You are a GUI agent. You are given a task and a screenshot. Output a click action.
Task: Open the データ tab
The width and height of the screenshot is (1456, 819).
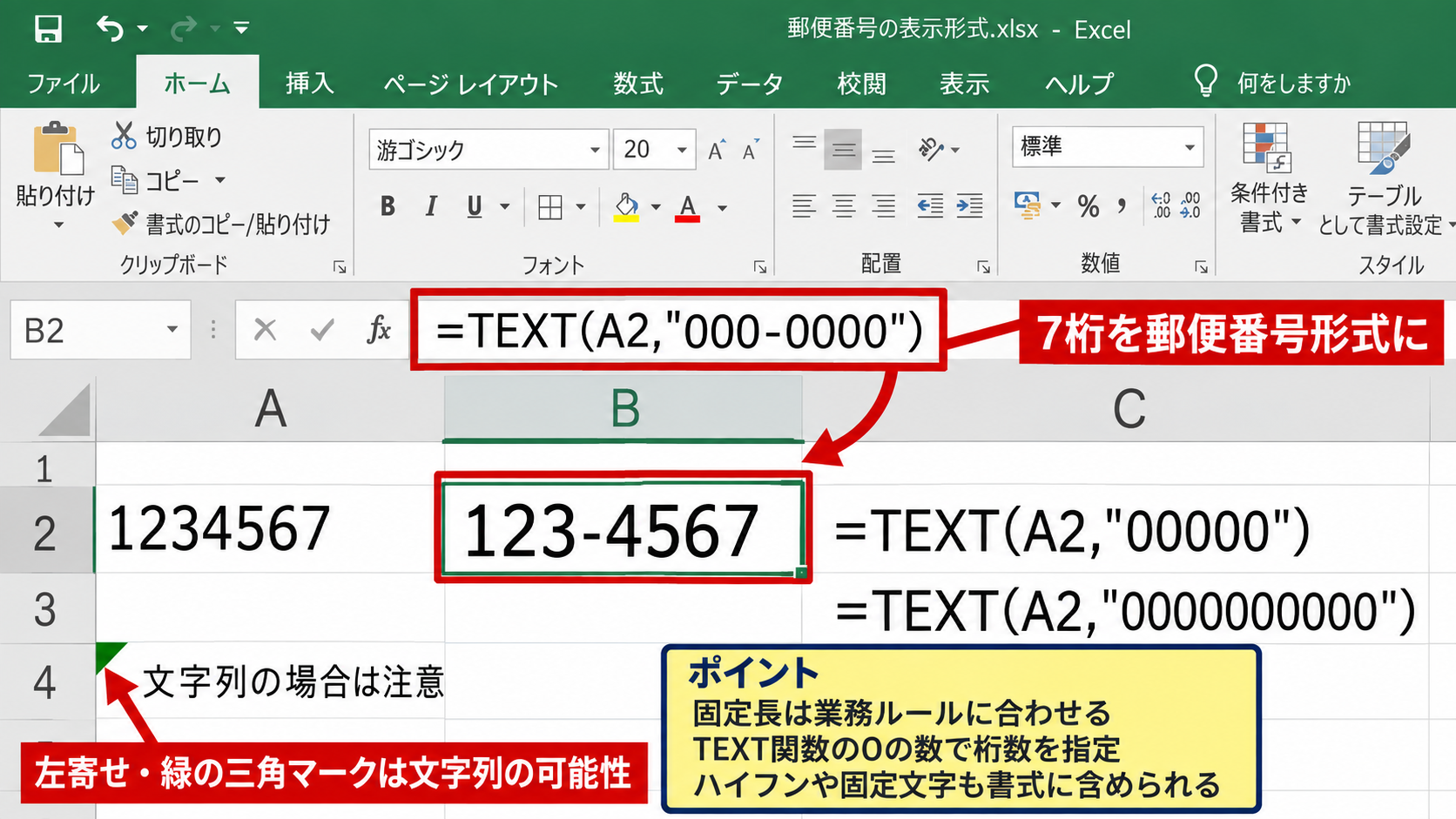coord(749,84)
